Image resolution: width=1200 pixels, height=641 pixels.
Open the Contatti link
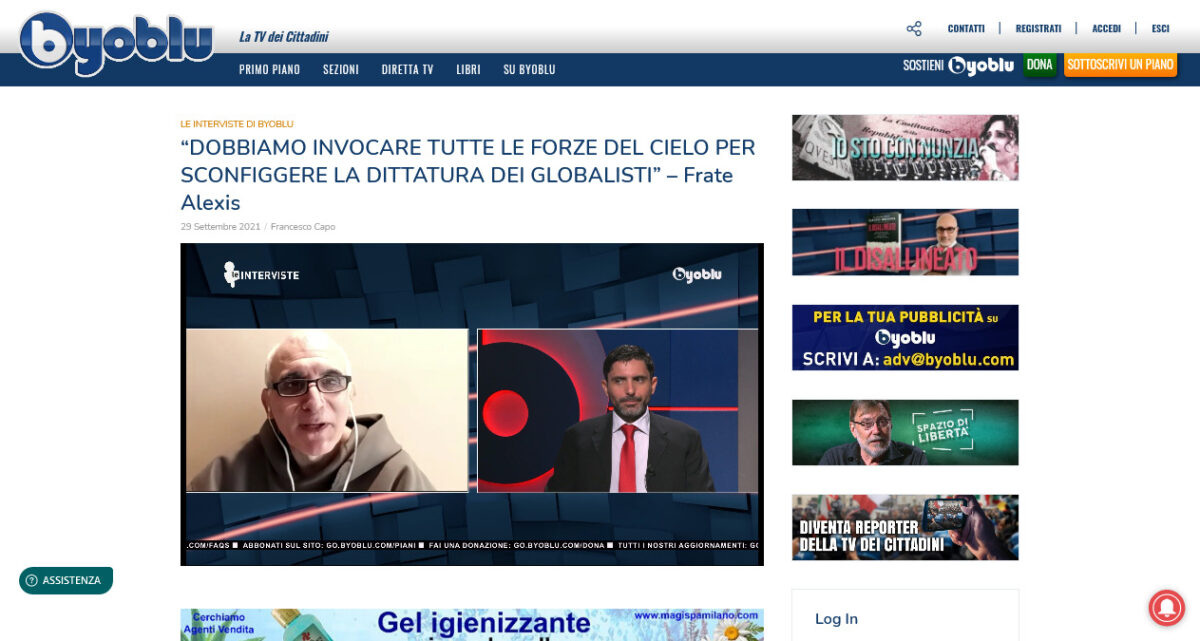click(x=966, y=29)
